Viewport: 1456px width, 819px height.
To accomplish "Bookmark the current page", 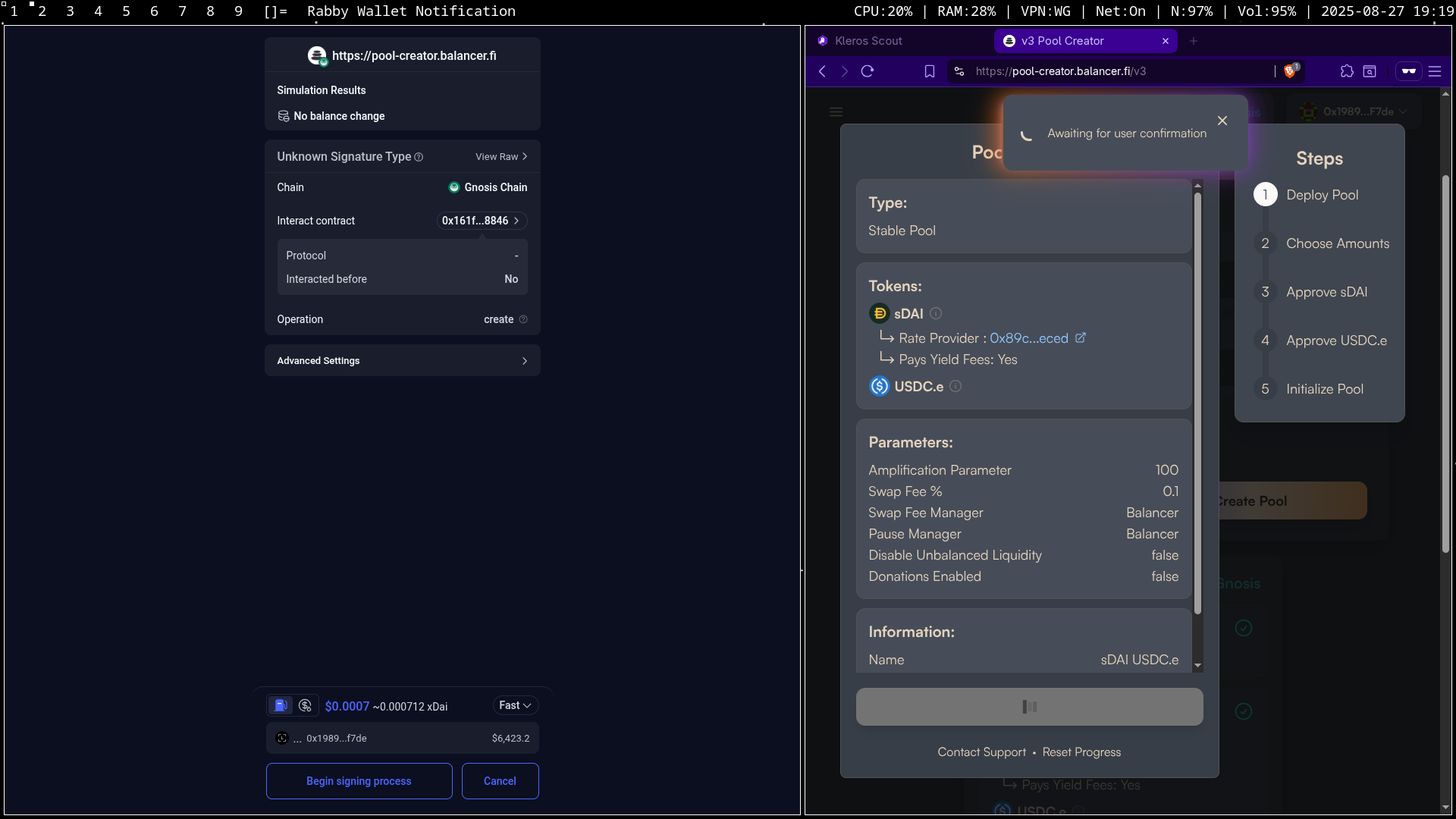I will tap(930, 71).
